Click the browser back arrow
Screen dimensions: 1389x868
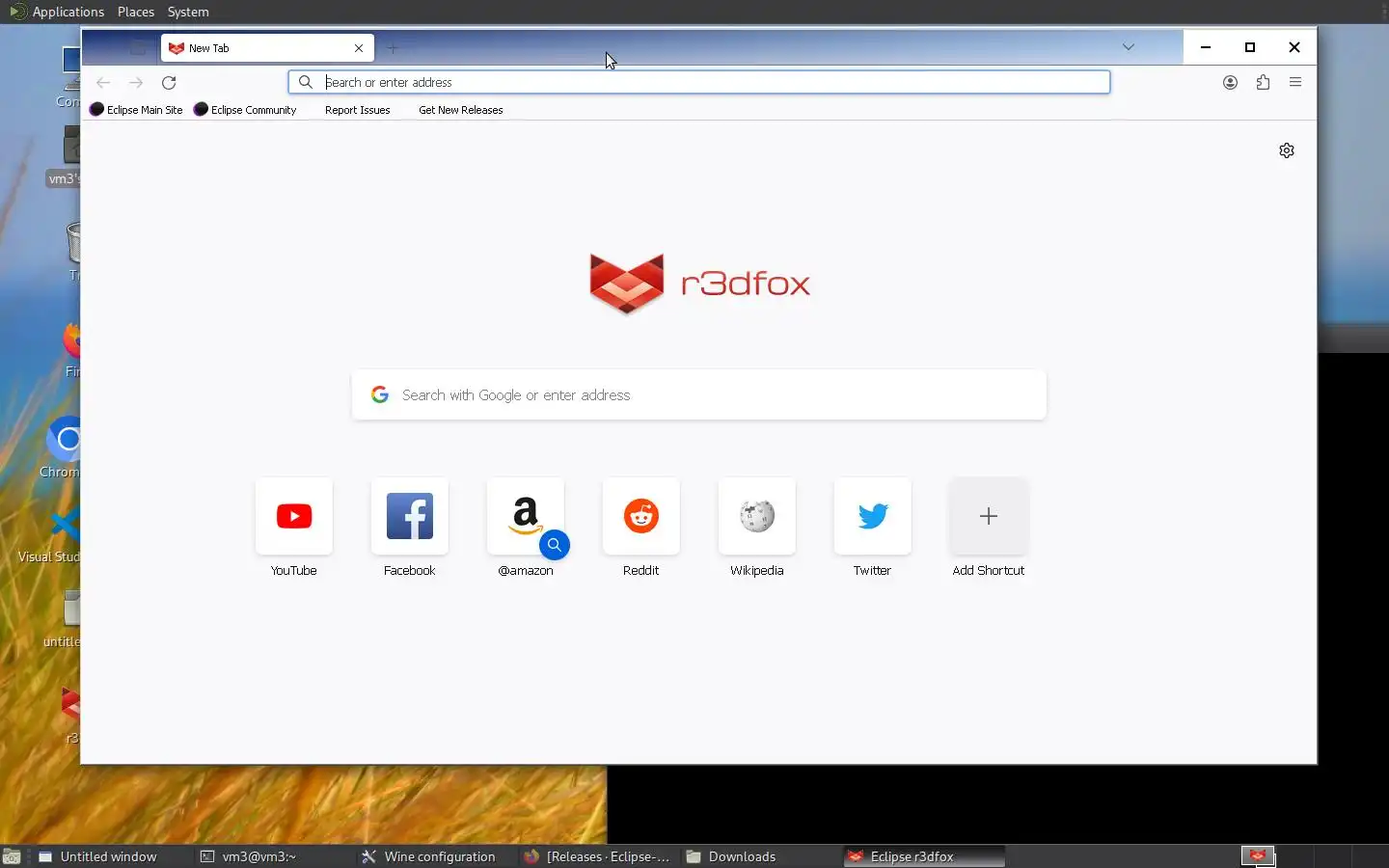[x=103, y=83]
